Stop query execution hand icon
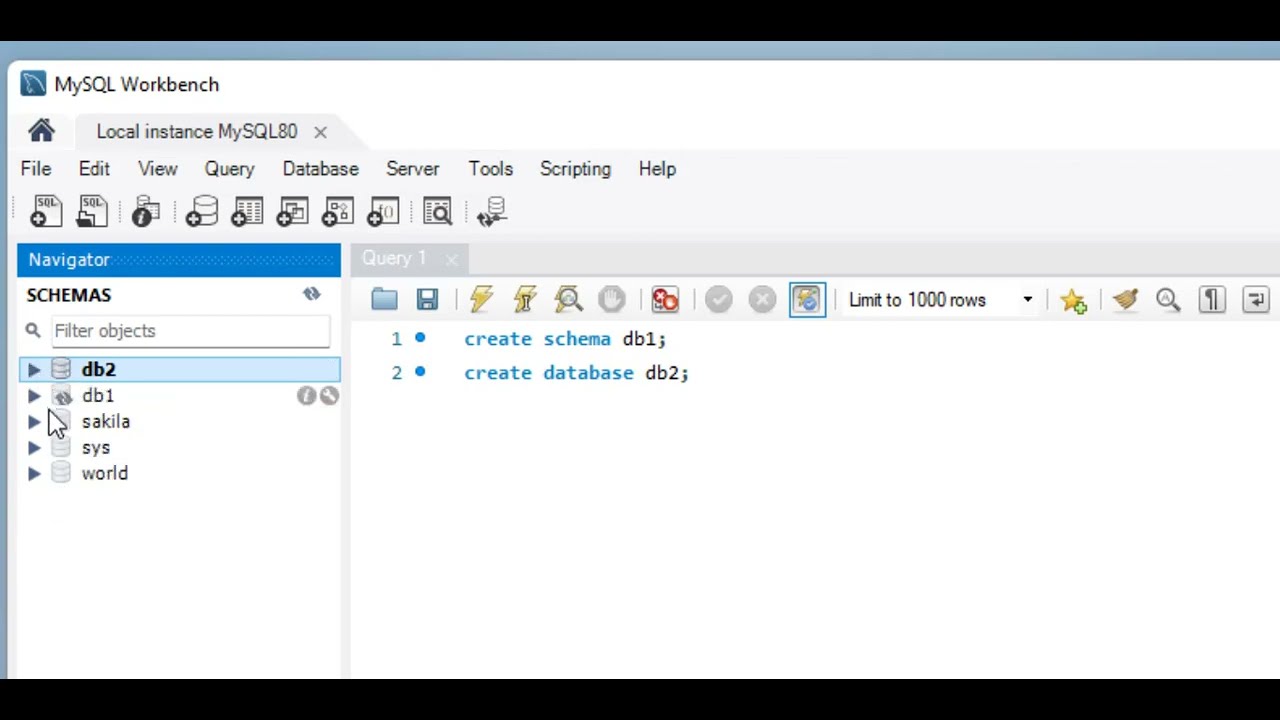 pyautogui.click(x=612, y=299)
